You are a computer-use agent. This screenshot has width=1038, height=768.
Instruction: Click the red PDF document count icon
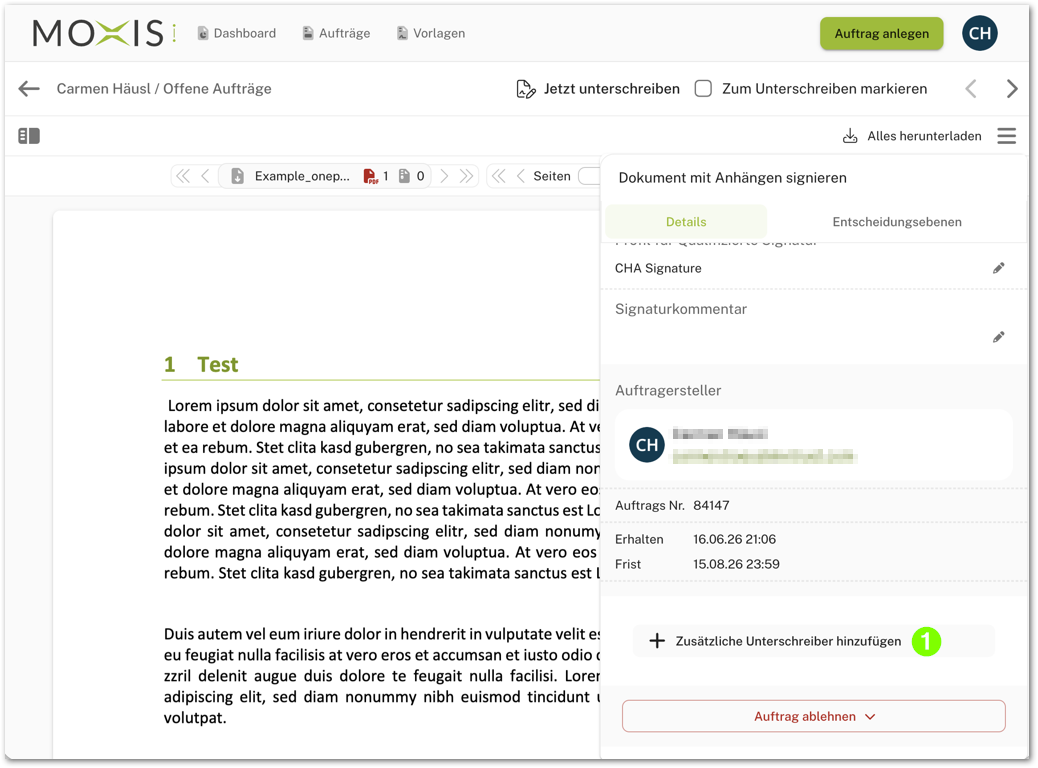coord(370,176)
